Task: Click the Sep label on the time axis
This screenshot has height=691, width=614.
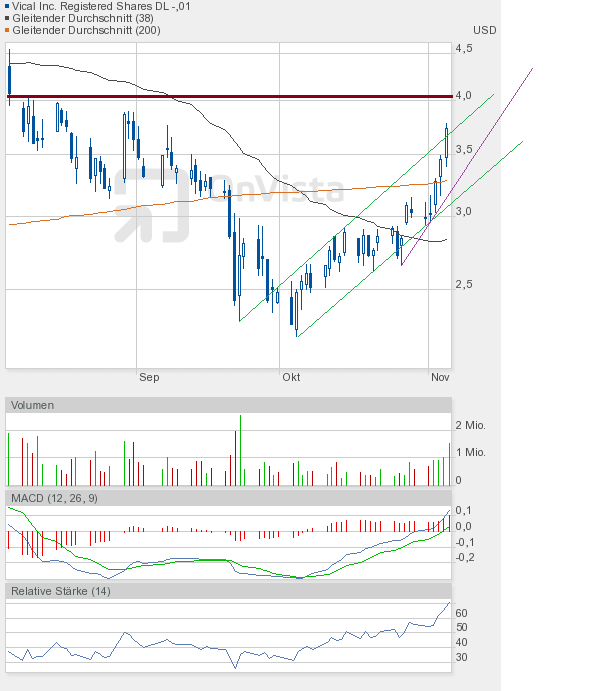Action: (x=149, y=377)
